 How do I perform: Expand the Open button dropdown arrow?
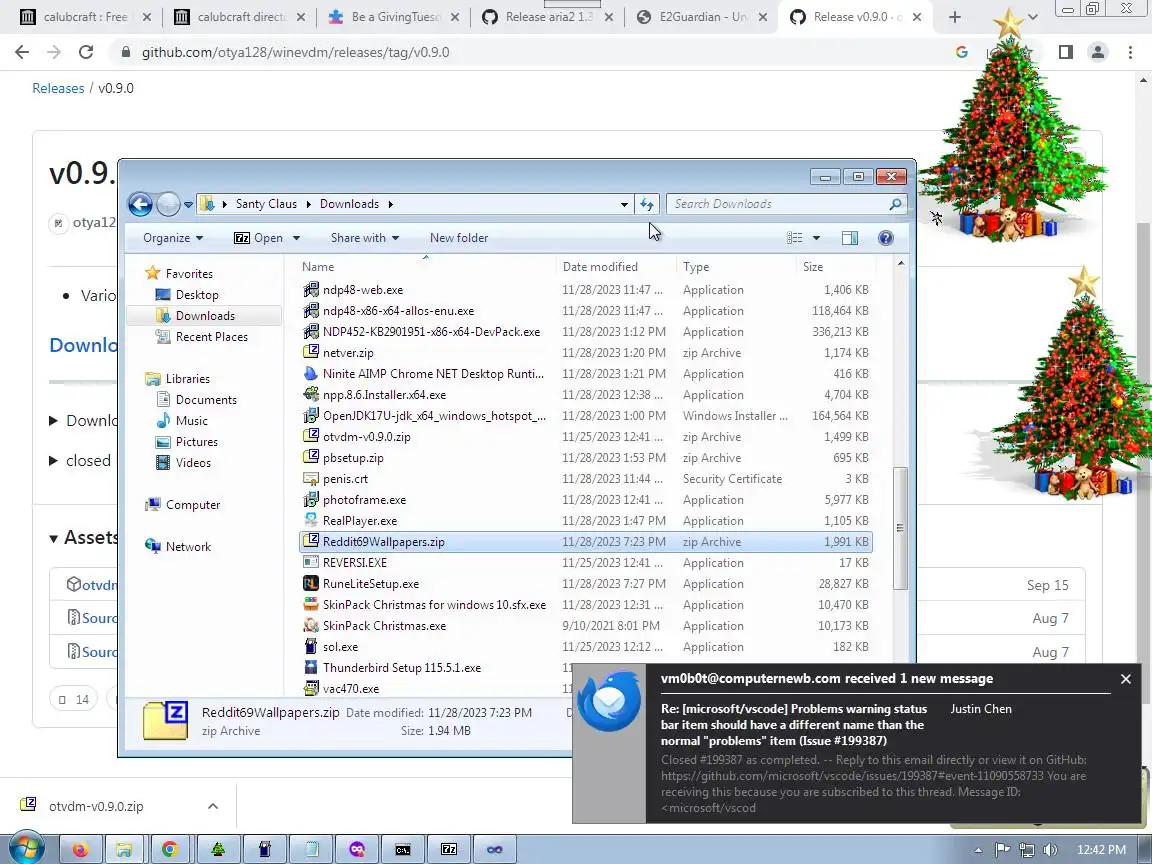[297, 238]
